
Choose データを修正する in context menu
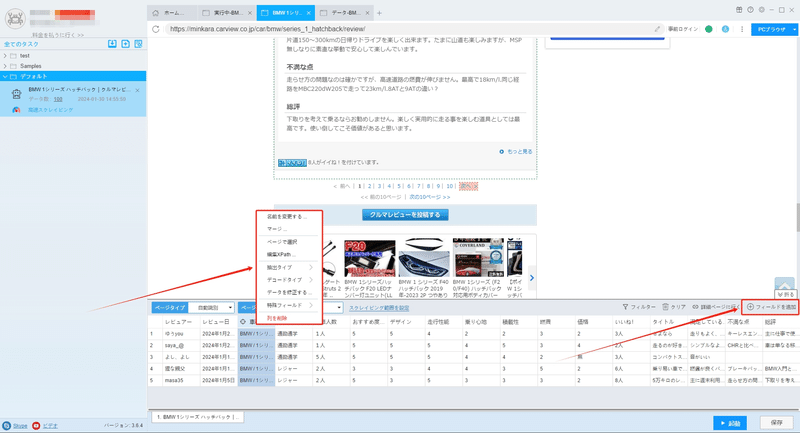[x=289, y=293]
